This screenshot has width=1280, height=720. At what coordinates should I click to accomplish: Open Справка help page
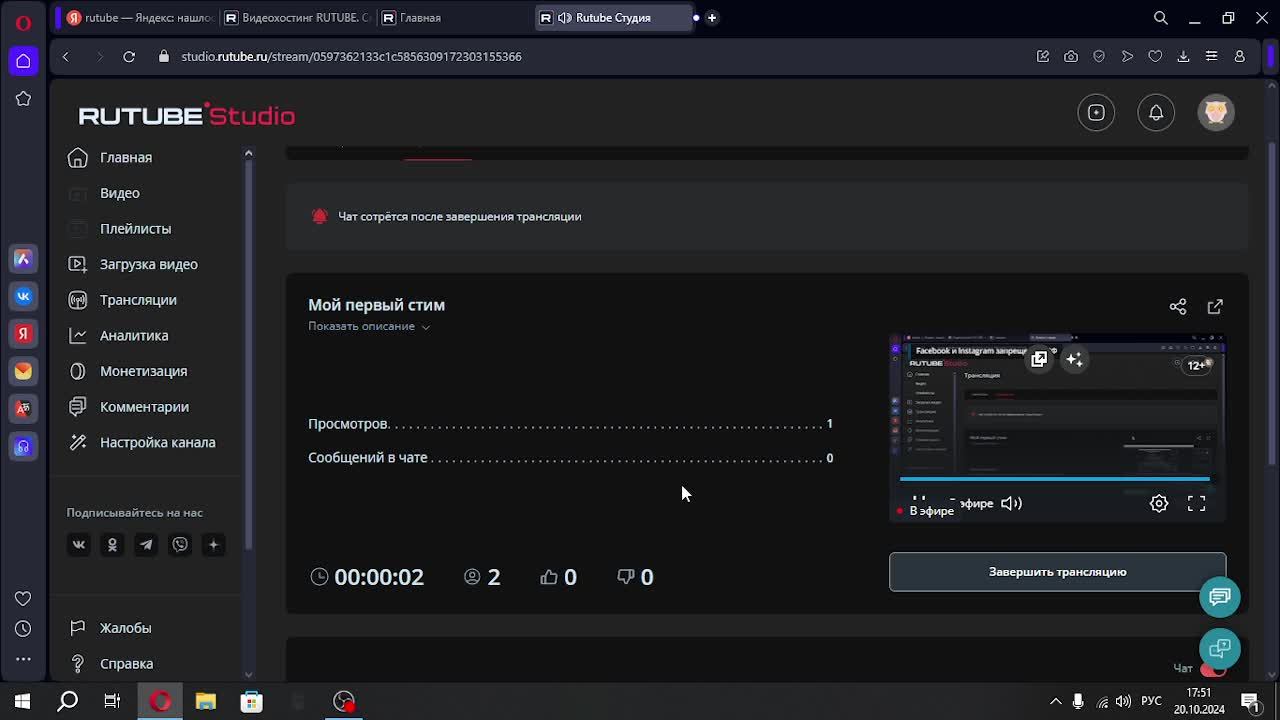tap(111, 664)
